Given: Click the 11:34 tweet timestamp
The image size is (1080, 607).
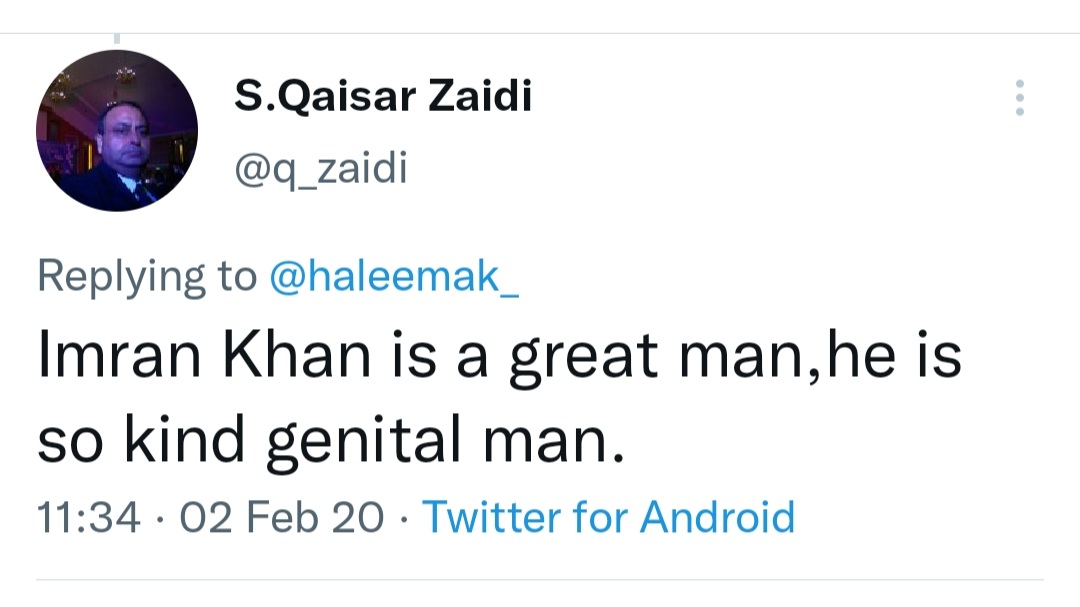Looking at the screenshot, I should [89, 517].
